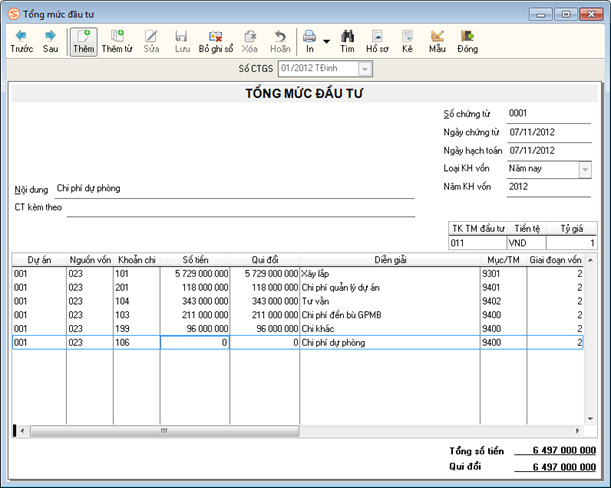Click the Mục/TM cell 9402
Viewport: 611px width, 488px height.
pyautogui.click(x=503, y=301)
